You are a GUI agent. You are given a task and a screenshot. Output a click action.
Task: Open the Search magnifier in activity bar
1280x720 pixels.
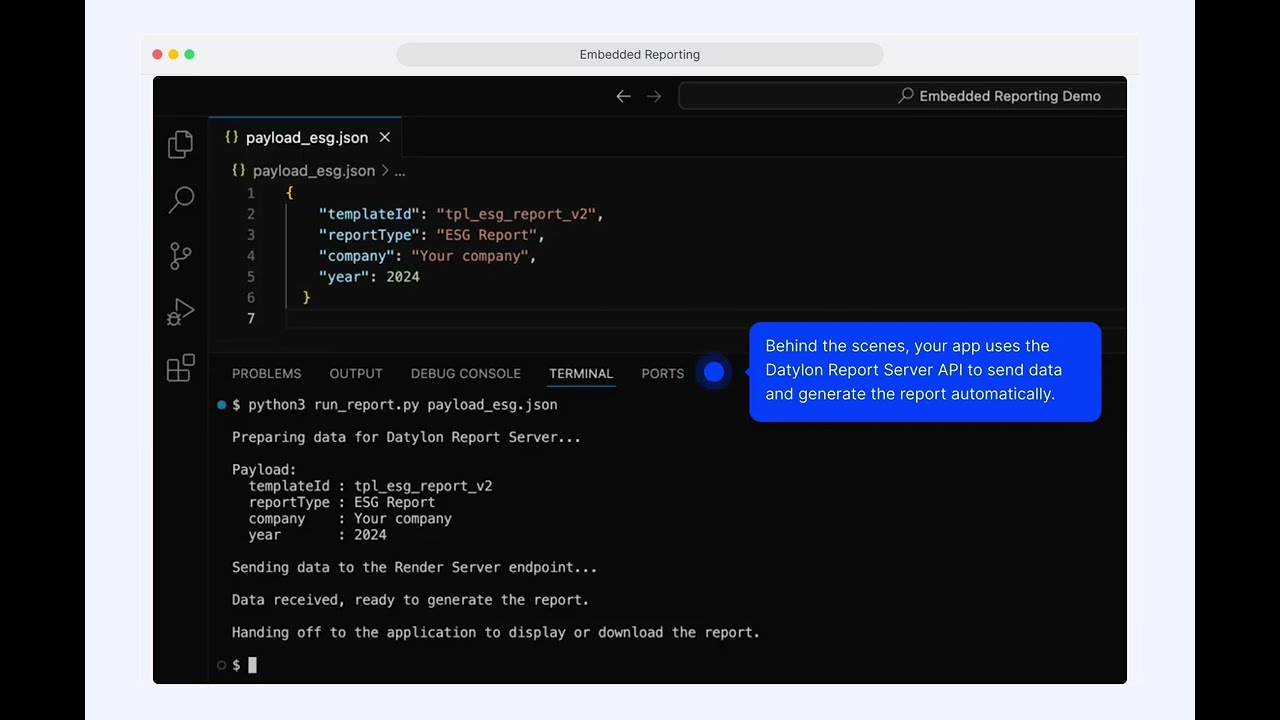pos(181,200)
